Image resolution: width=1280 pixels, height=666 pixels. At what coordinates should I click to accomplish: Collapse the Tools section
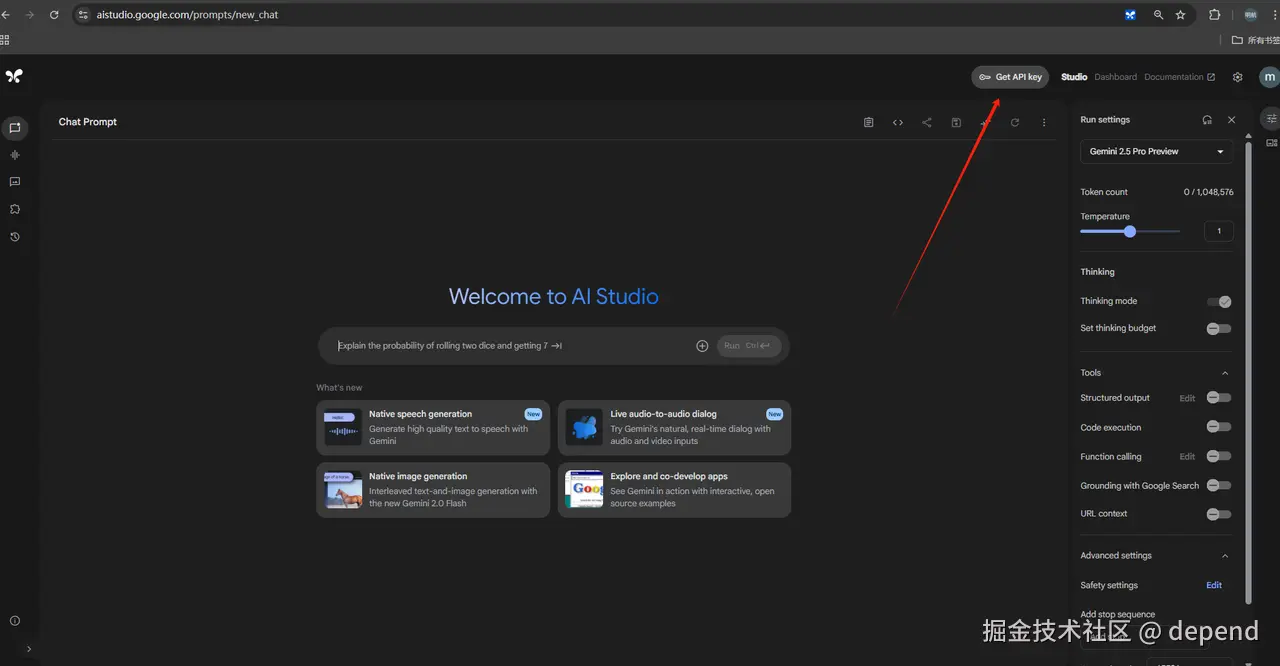click(x=1225, y=373)
